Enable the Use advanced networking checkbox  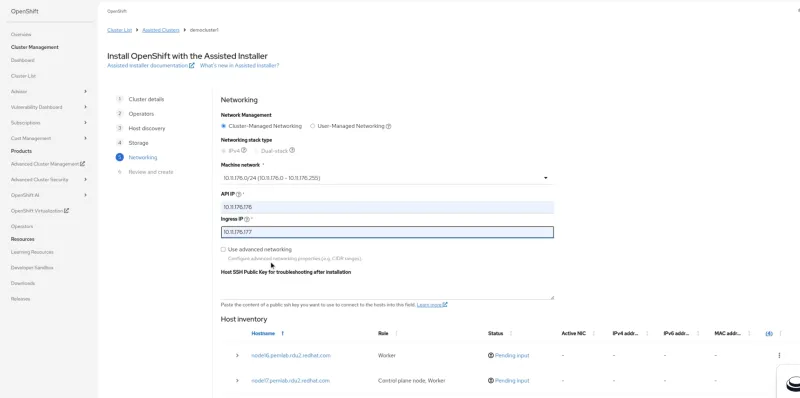[223, 250]
